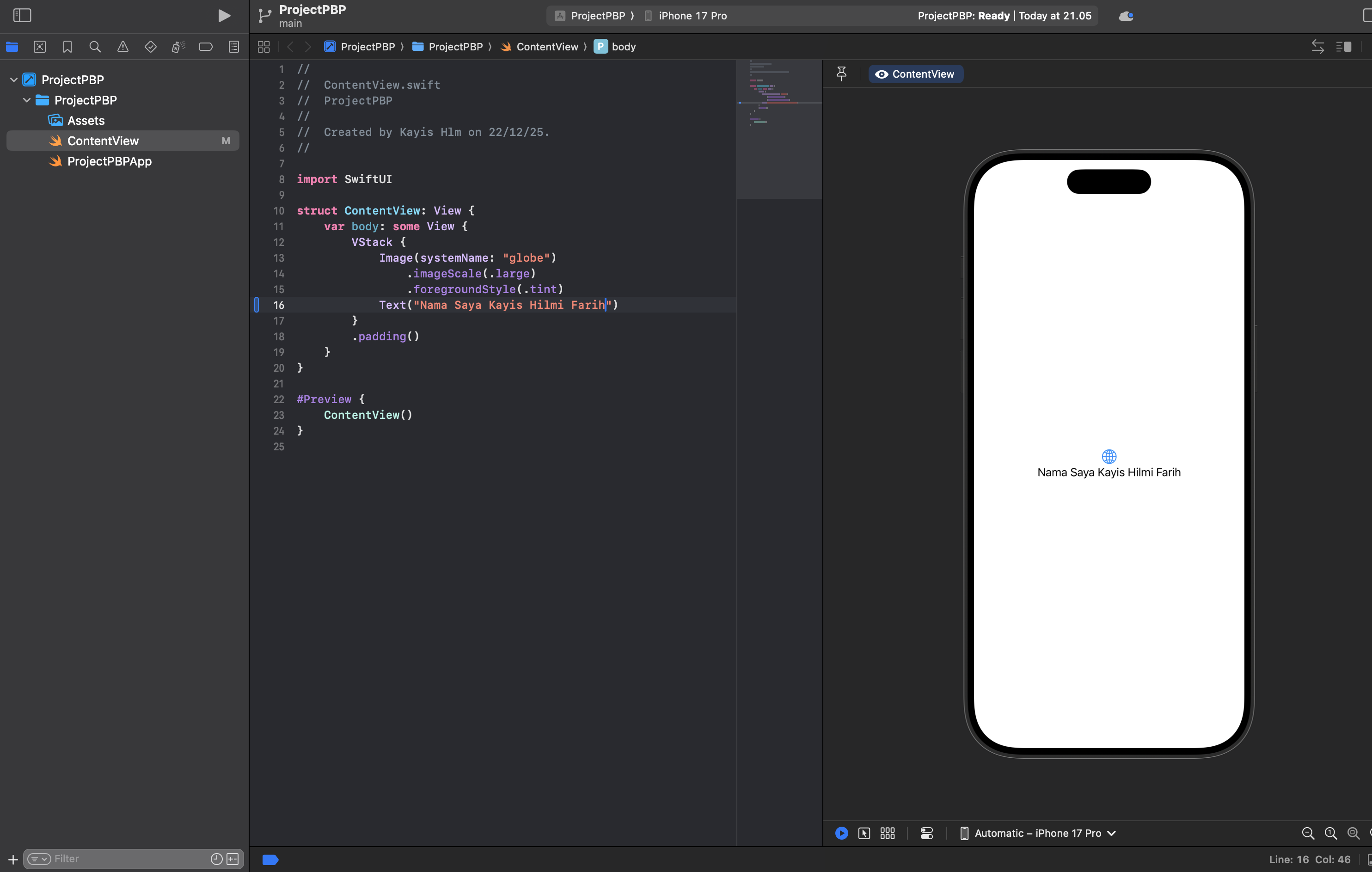Image resolution: width=1372 pixels, height=872 pixels.
Task: Select the ContentView preview tab
Action: click(x=916, y=74)
